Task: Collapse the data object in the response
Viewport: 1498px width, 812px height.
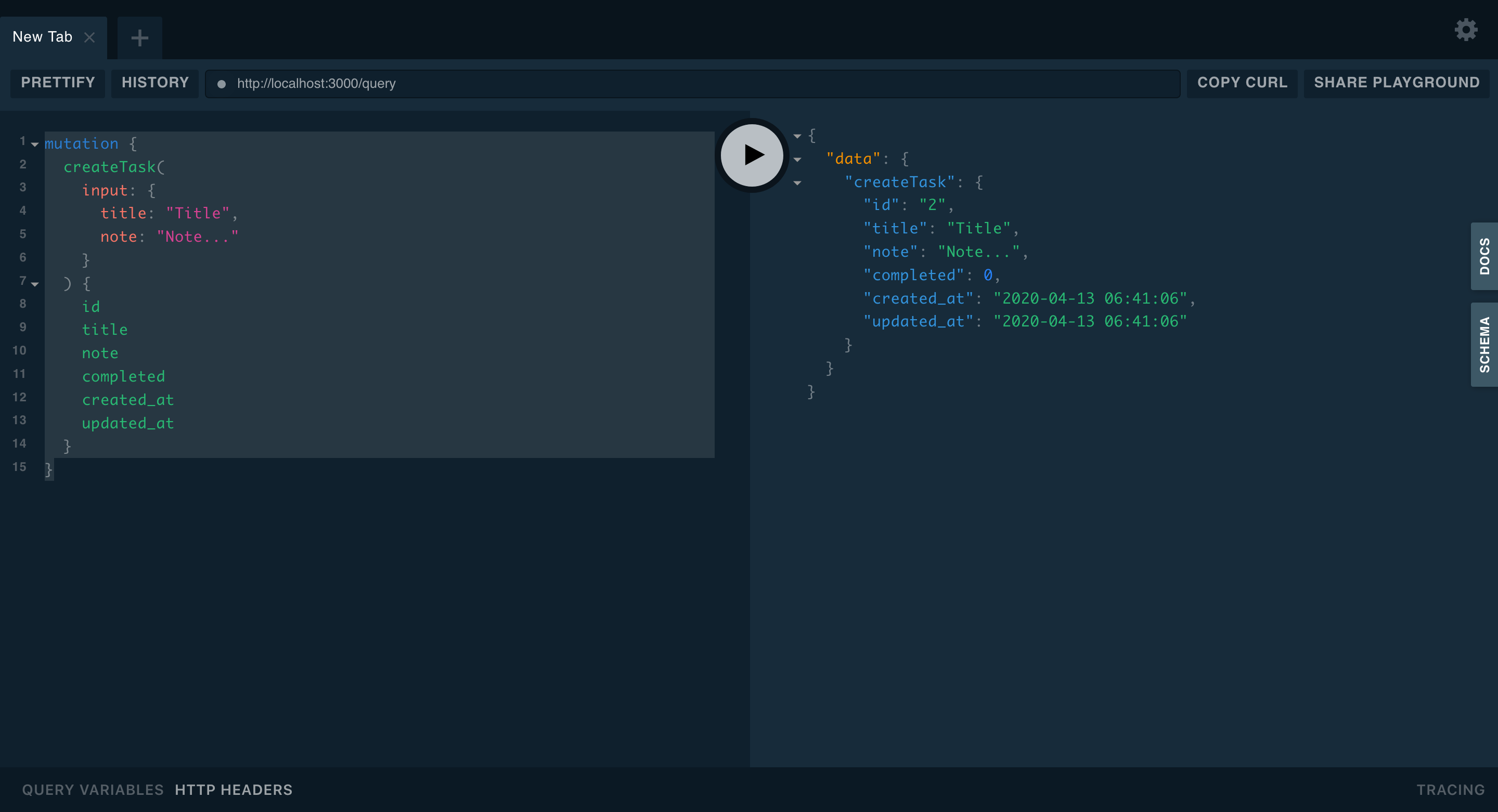Action: 797,159
